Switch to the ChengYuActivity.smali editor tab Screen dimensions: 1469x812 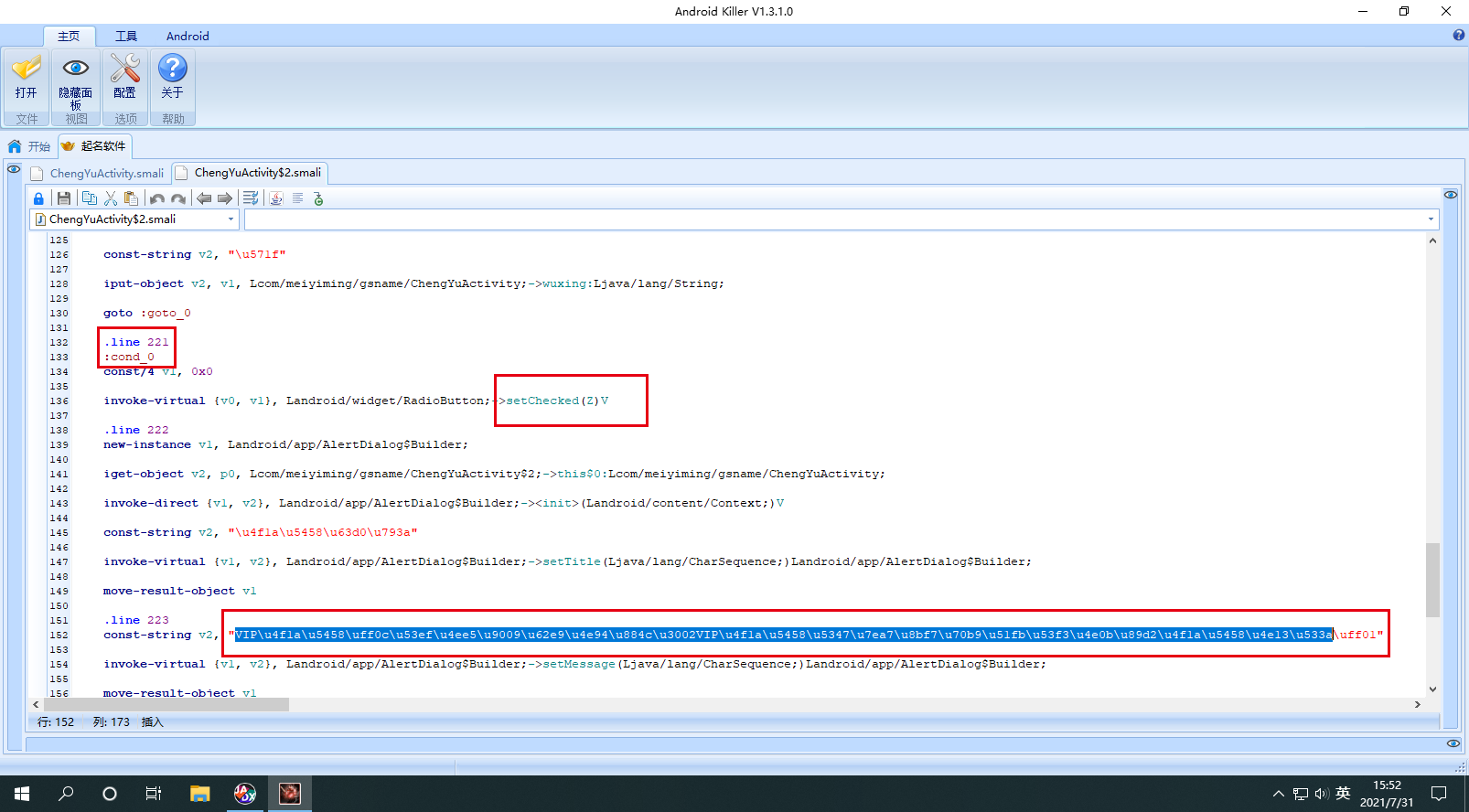[97, 173]
